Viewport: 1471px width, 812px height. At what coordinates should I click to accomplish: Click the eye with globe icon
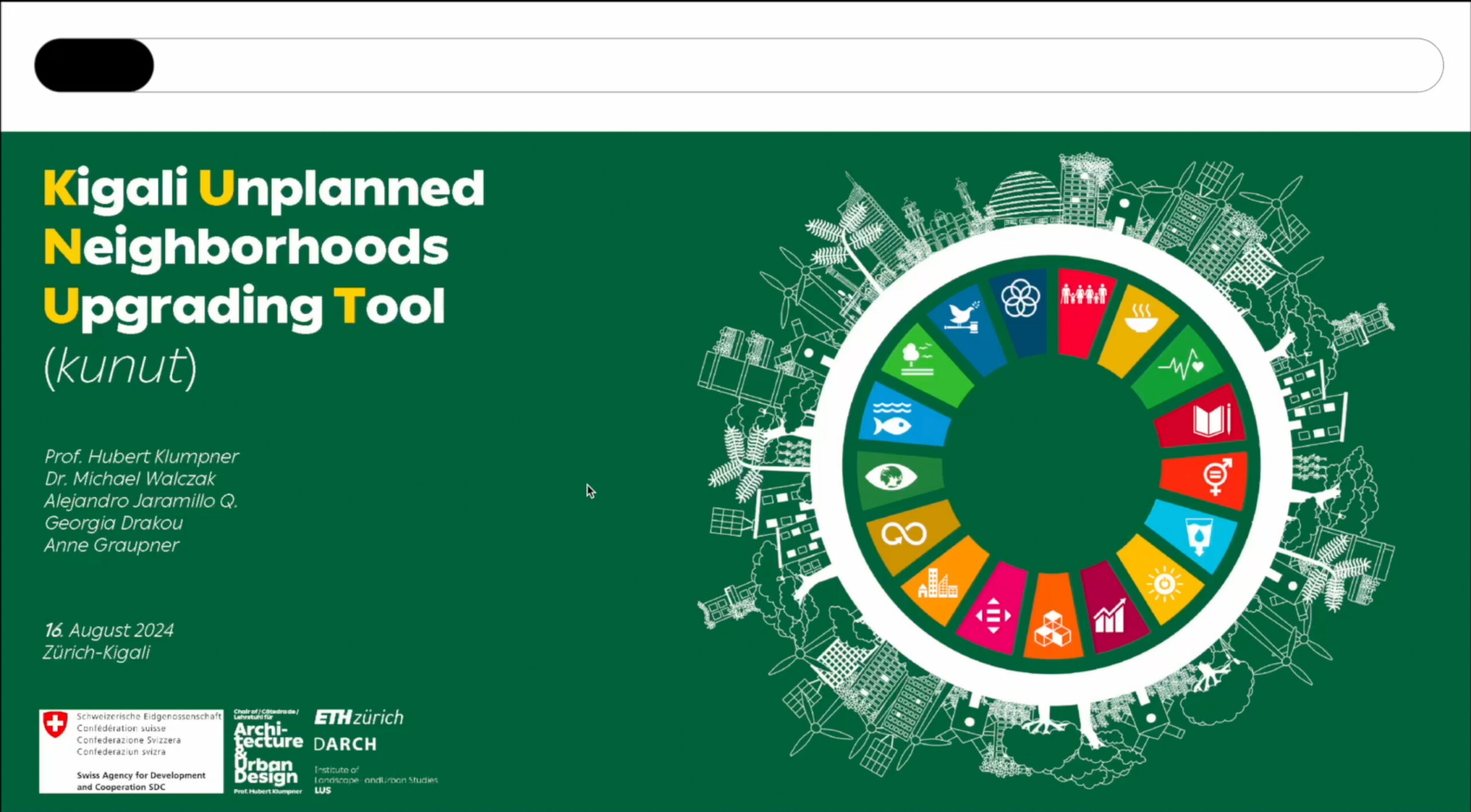891,477
